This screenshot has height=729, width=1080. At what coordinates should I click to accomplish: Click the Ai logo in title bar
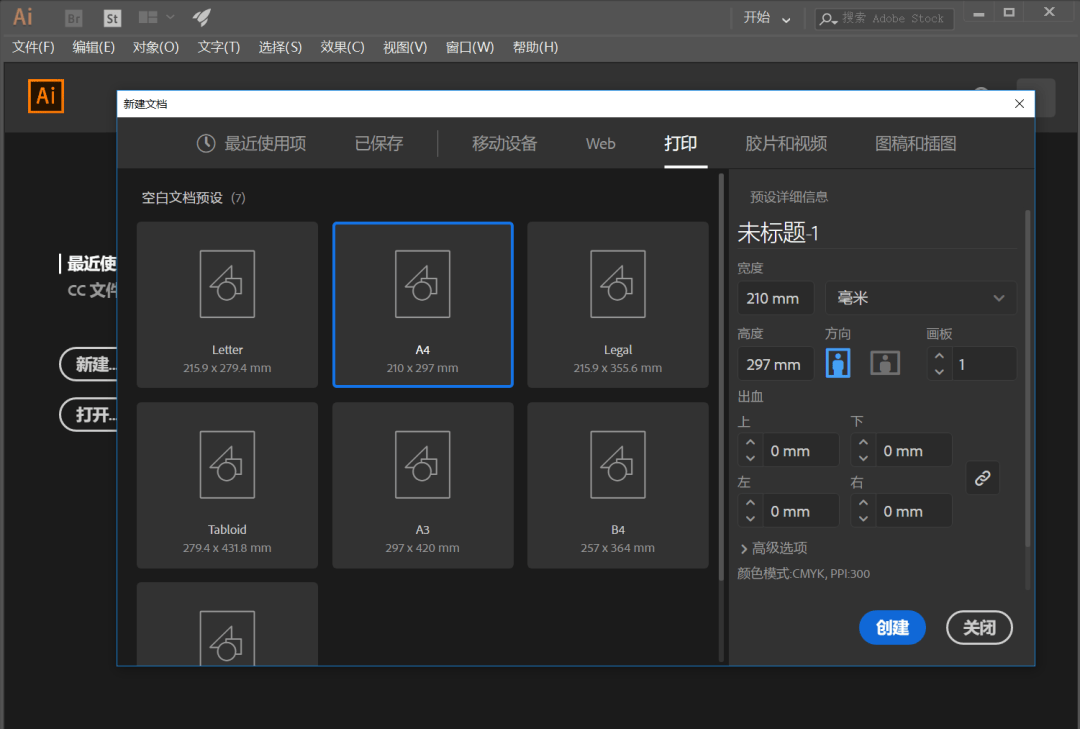tap(22, 17)
